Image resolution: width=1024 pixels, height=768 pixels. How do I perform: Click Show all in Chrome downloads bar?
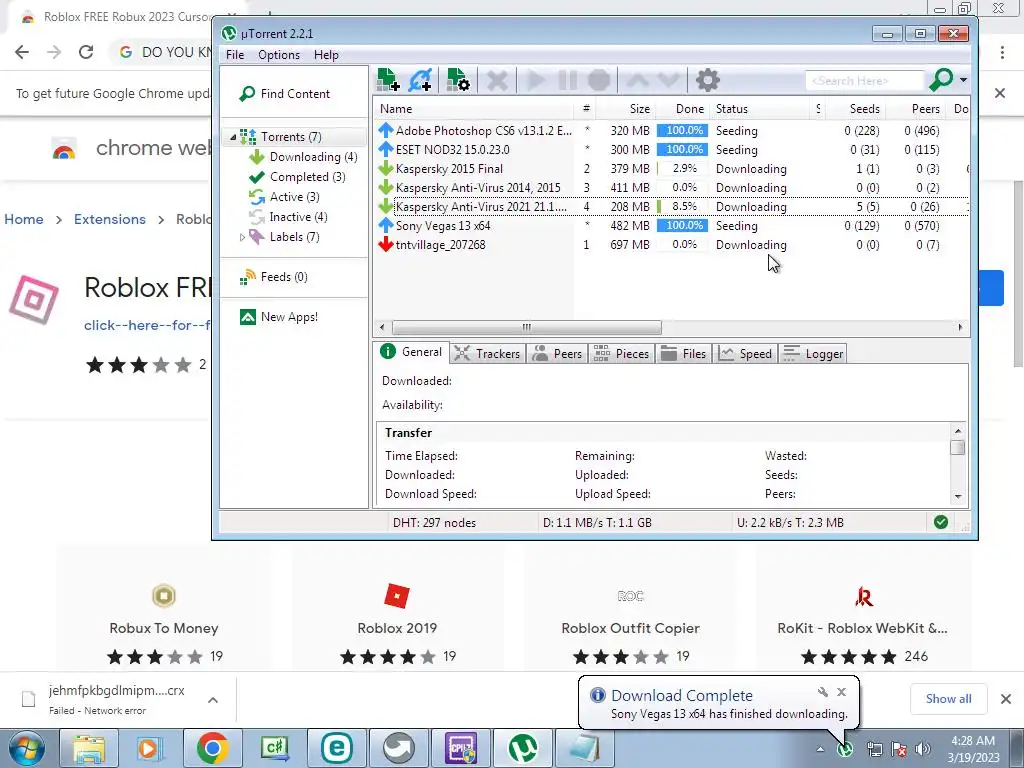click(948, 699)
